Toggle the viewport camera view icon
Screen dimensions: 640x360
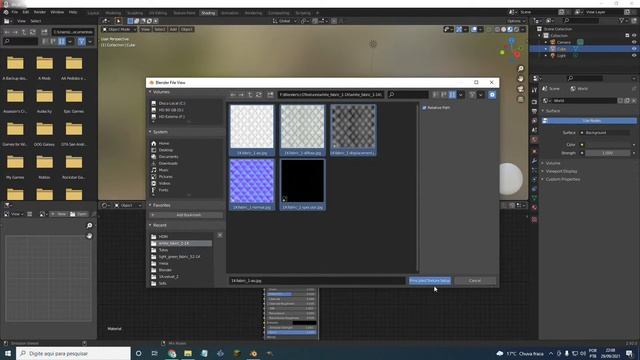pyautogui.click(x=520, y=89)
